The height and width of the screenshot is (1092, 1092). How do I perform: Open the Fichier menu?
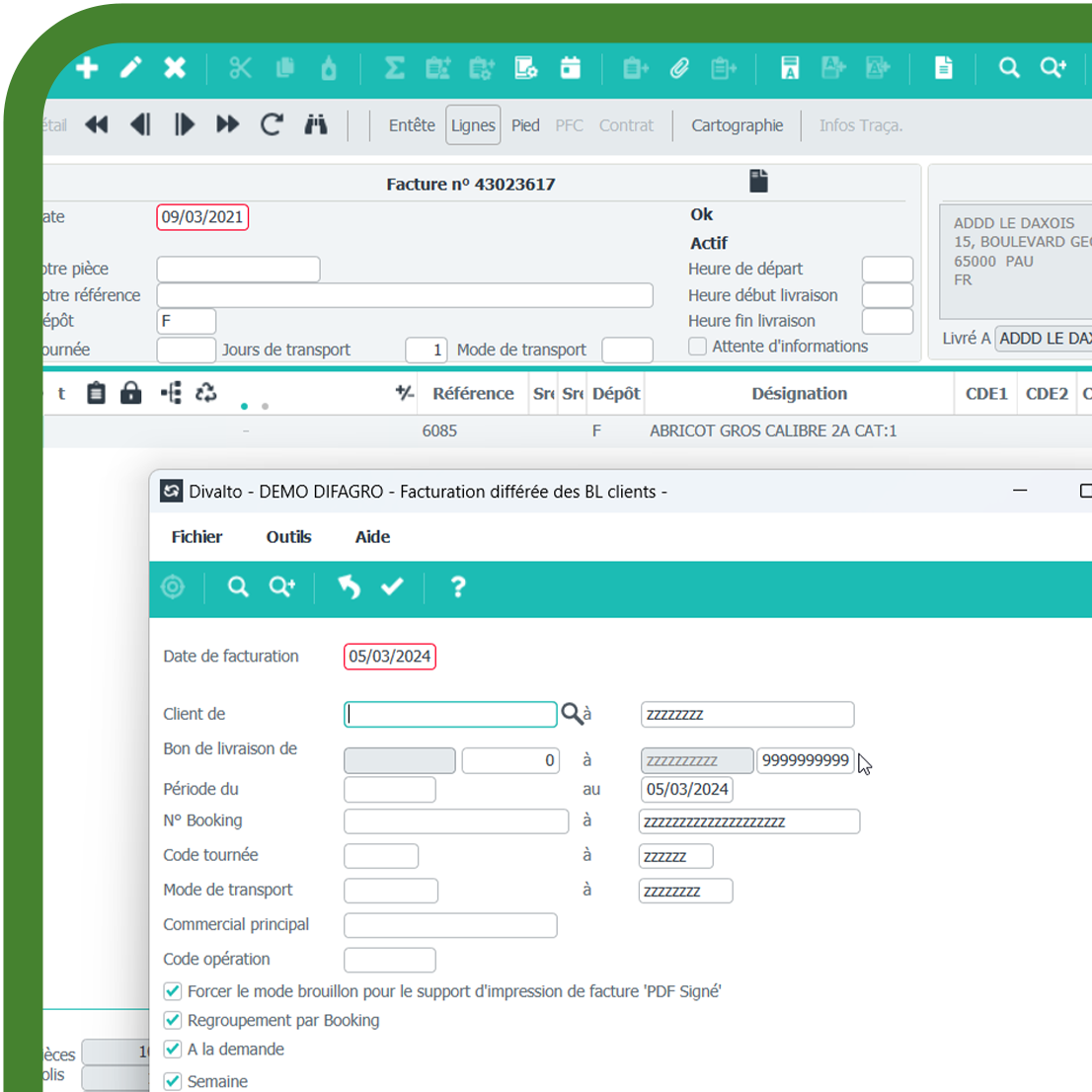click(196, 537)
